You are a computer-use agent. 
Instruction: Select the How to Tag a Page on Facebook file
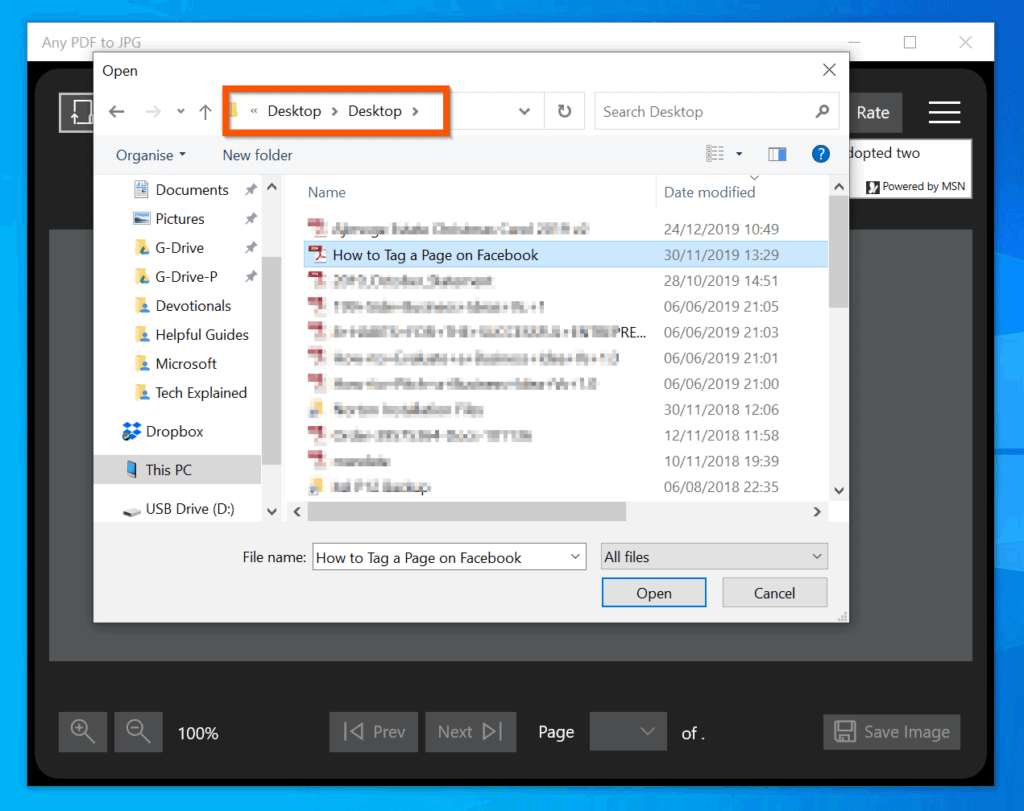(x=566, y=255)
